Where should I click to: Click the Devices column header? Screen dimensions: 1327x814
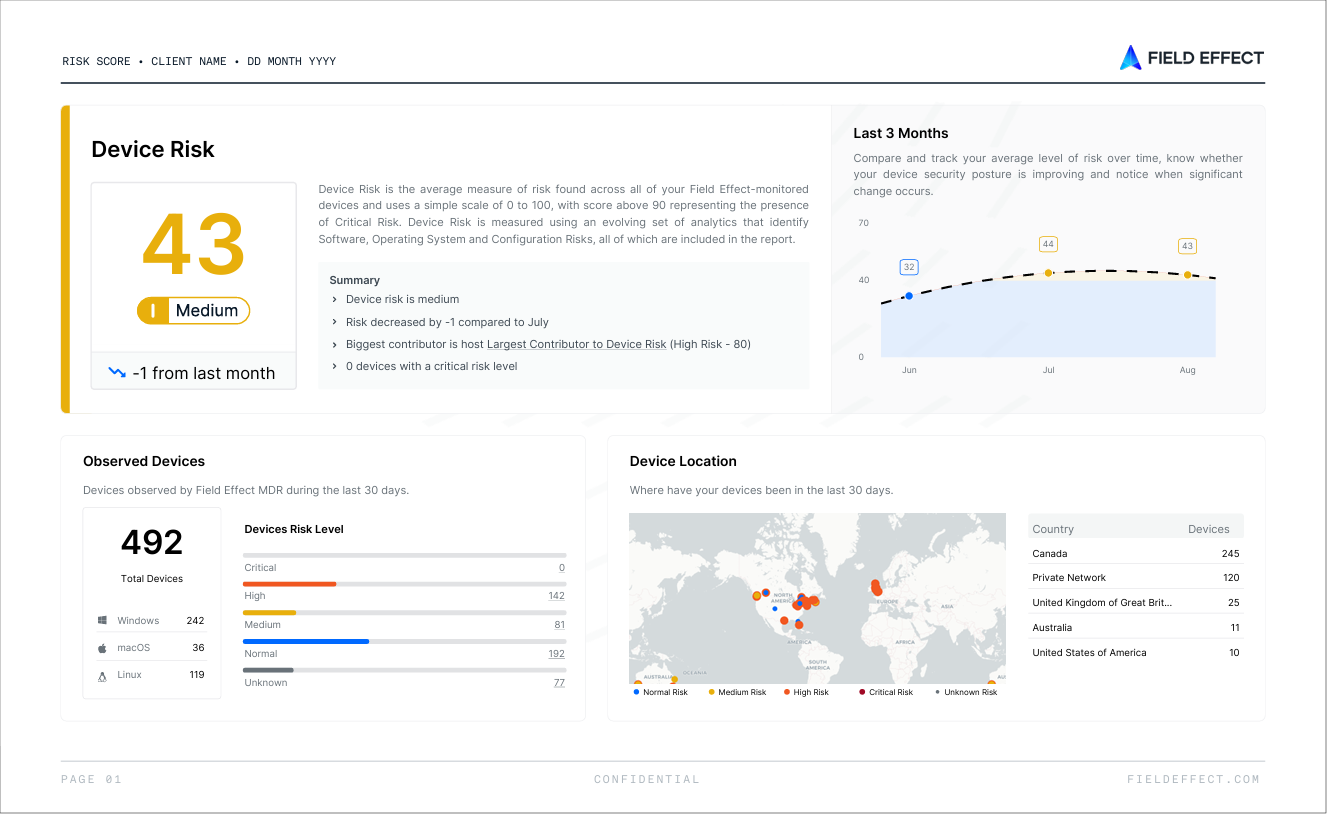tap(1208, 529)
